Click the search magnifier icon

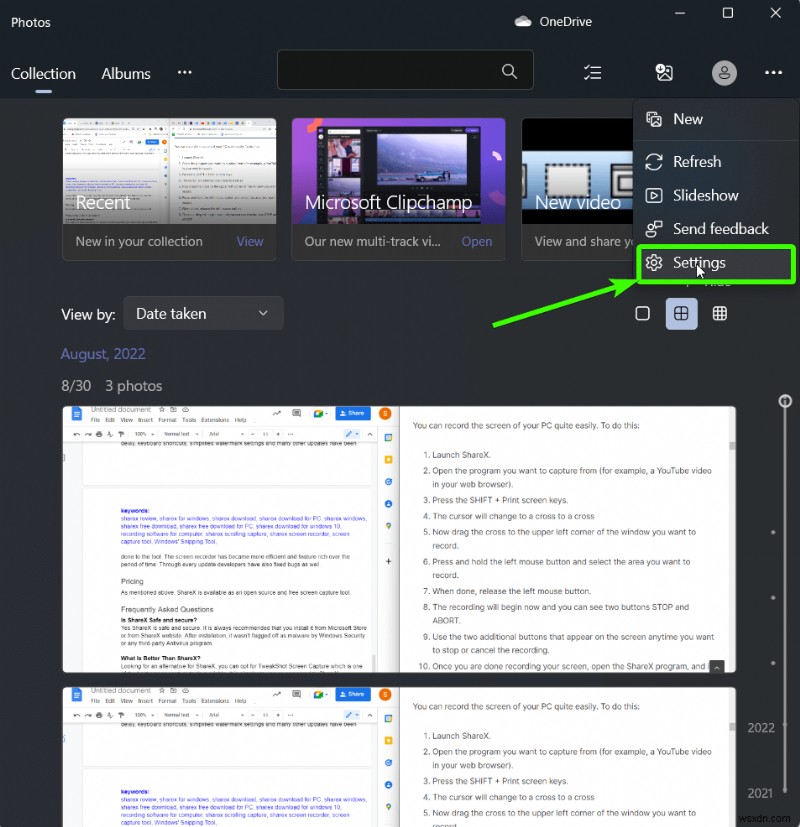[509, 71]
